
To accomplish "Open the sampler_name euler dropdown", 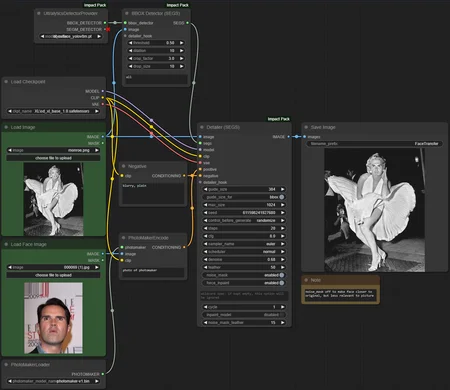I will (x=244, y=244).
